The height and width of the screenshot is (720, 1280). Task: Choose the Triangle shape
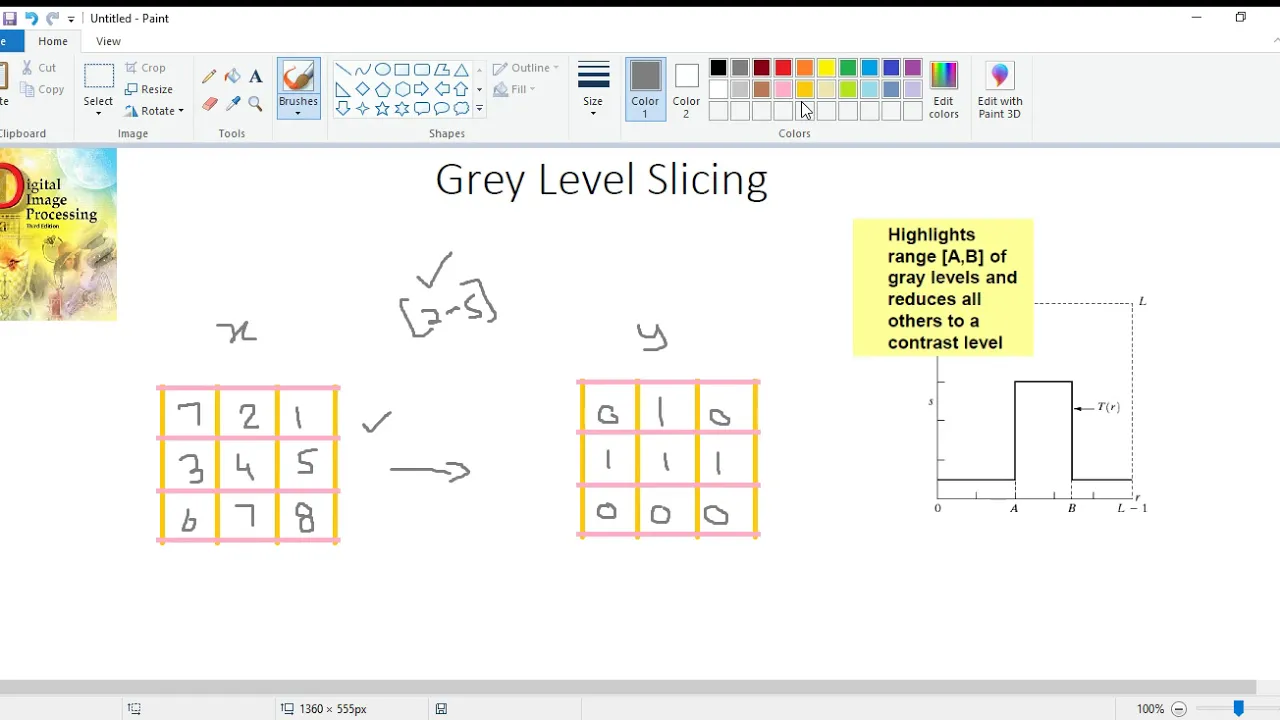(461, 70)
